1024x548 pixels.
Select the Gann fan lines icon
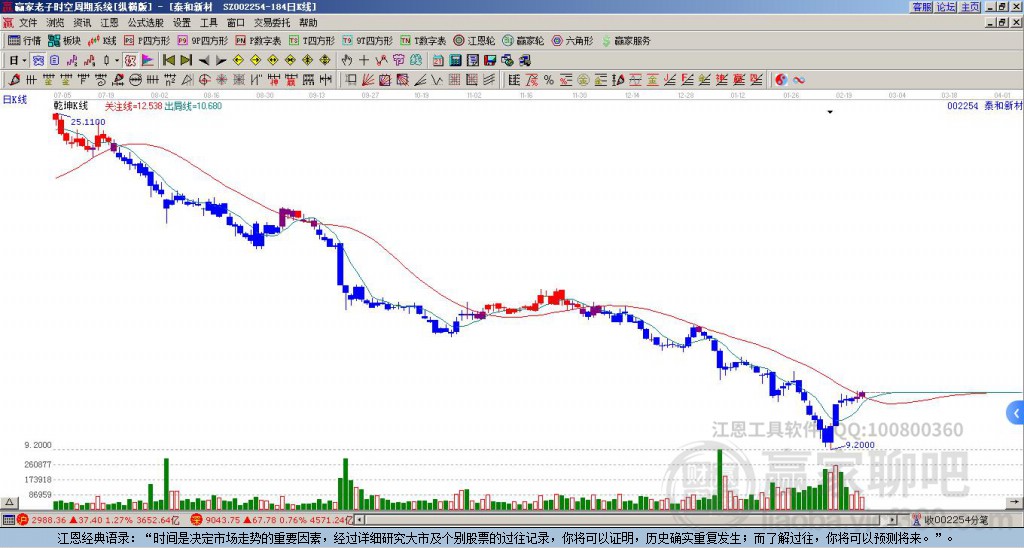(368, 80)
